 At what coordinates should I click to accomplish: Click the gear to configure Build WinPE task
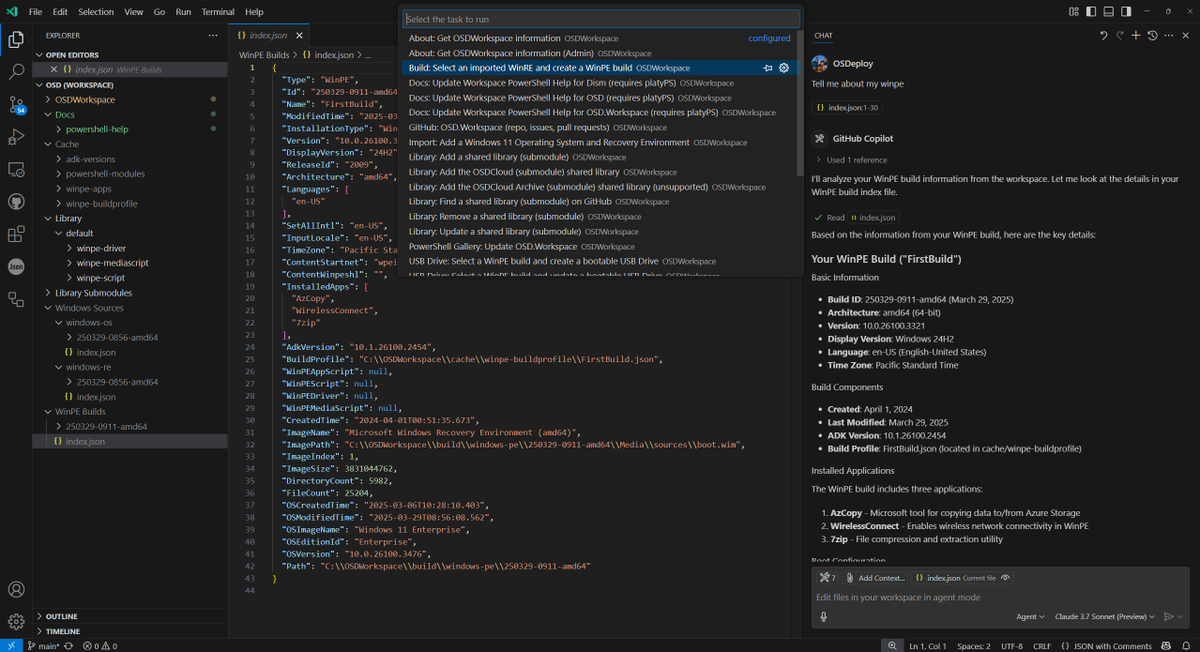coord(784,68)
